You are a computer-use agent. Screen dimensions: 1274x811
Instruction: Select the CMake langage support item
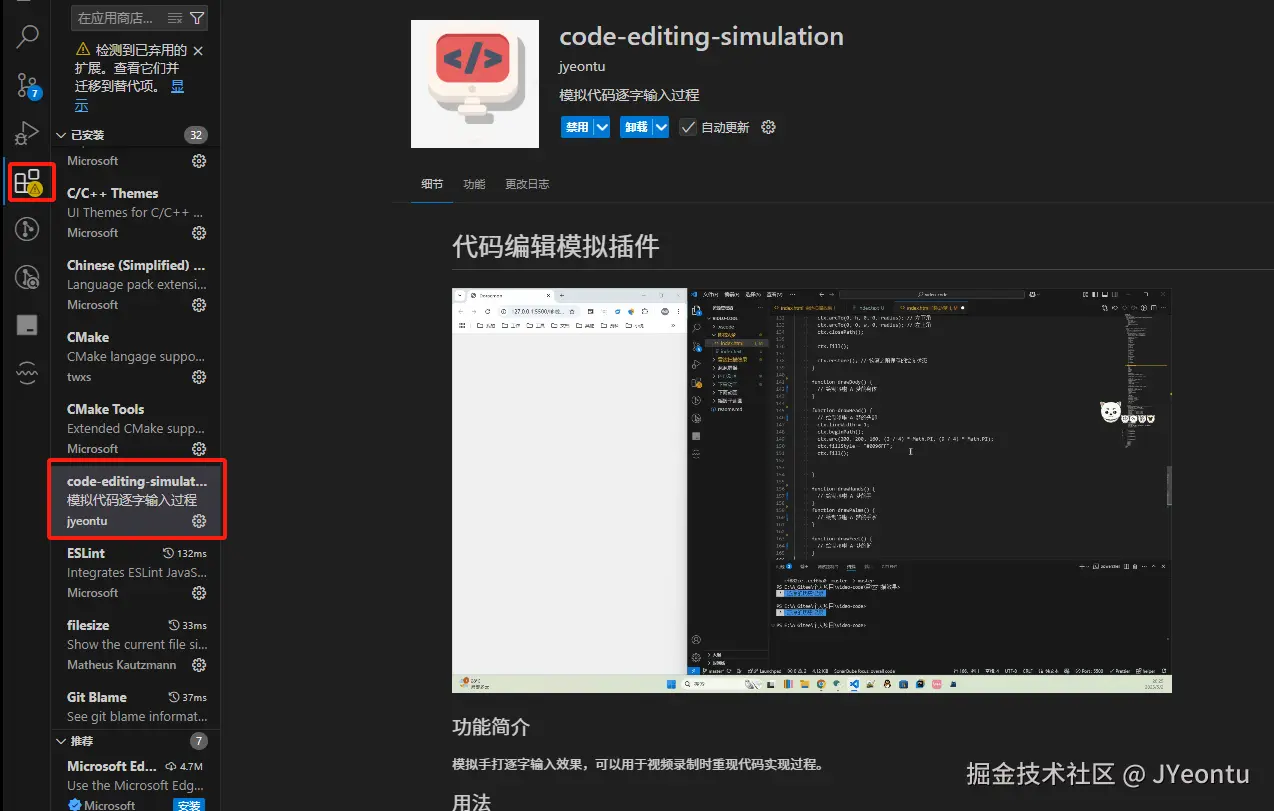point(137,357)
